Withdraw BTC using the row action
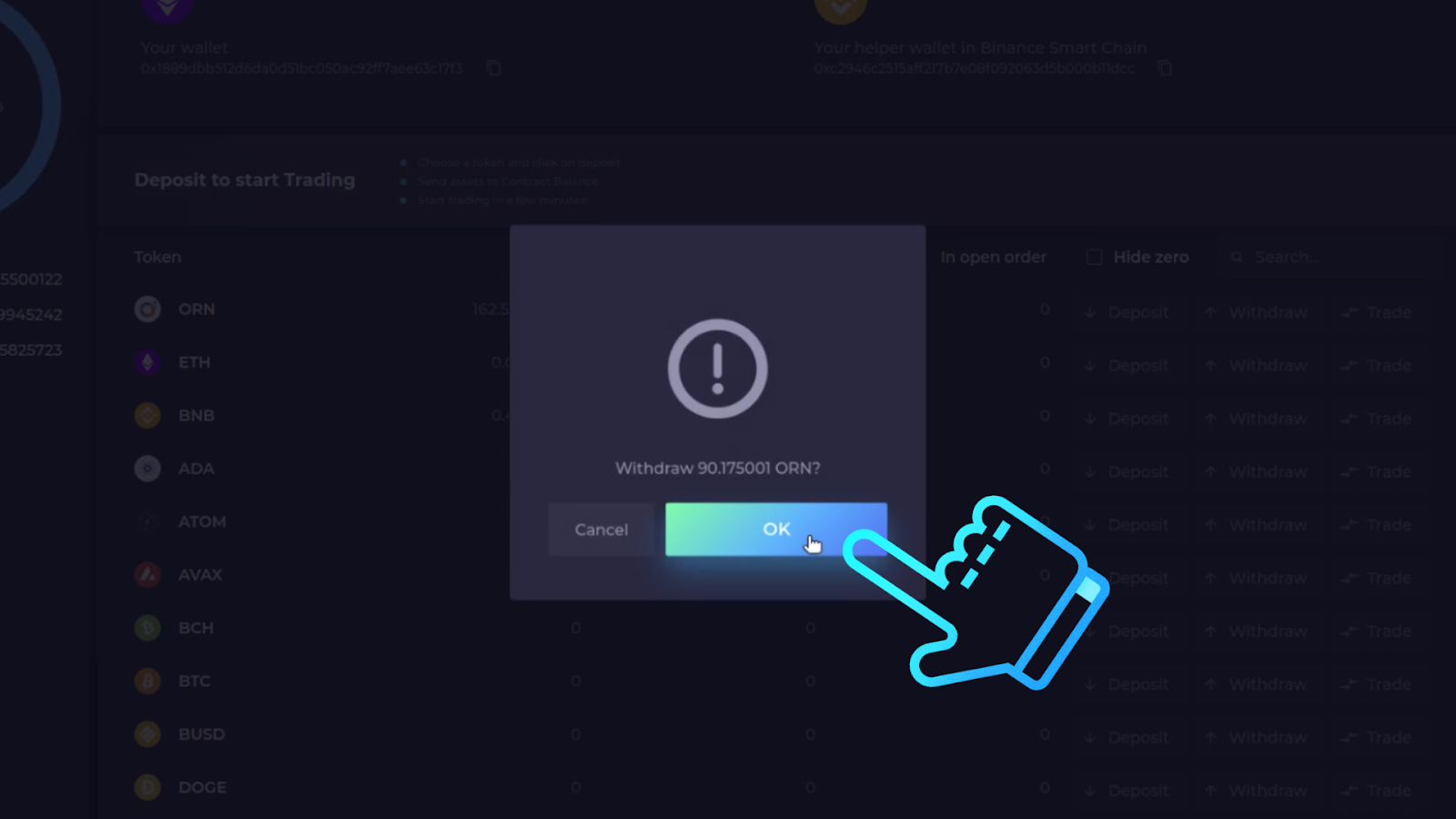 pos(1256,684)
